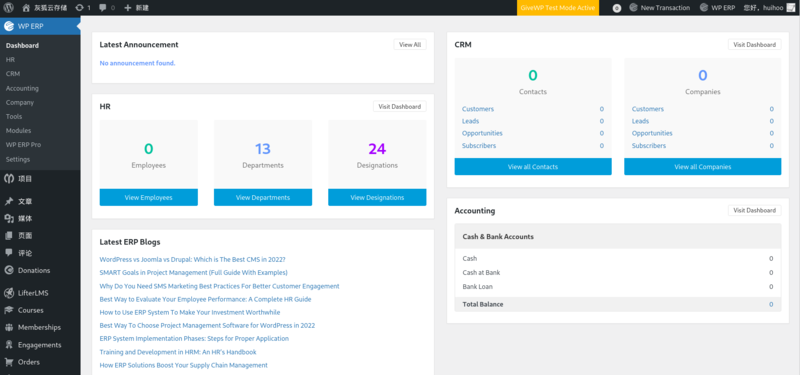The image size is (800, 375).
Task: Click the WP ERP globe icon in sidebar
Action: [9, 26]
